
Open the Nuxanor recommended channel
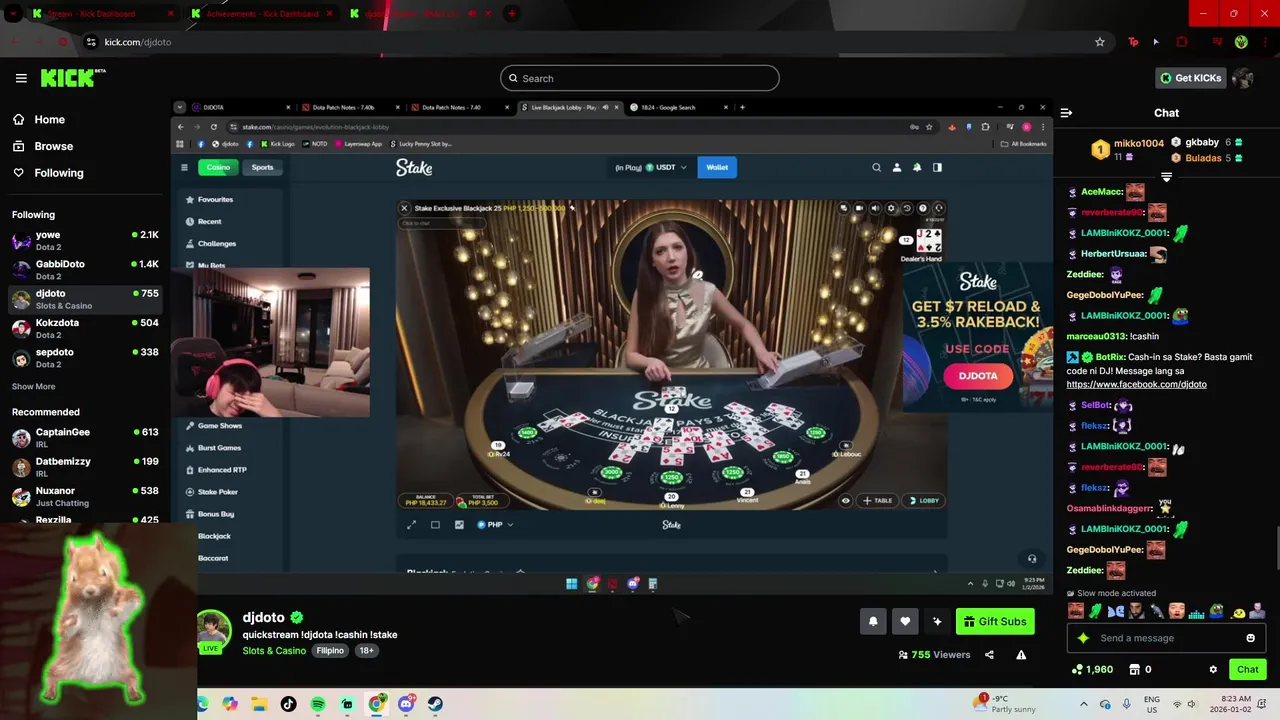click(86, 496)
